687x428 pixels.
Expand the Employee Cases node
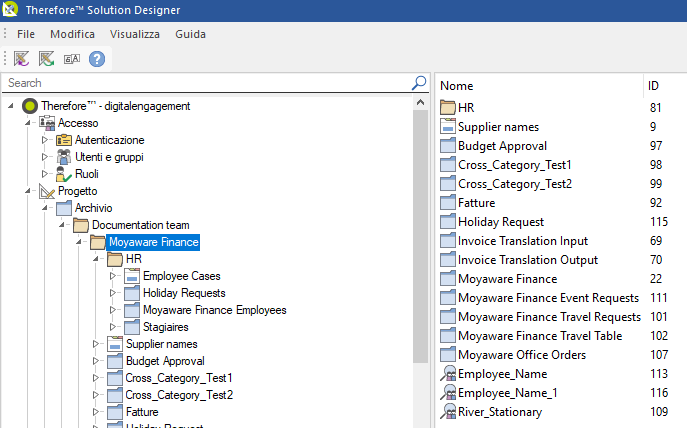tap(113, 276)
